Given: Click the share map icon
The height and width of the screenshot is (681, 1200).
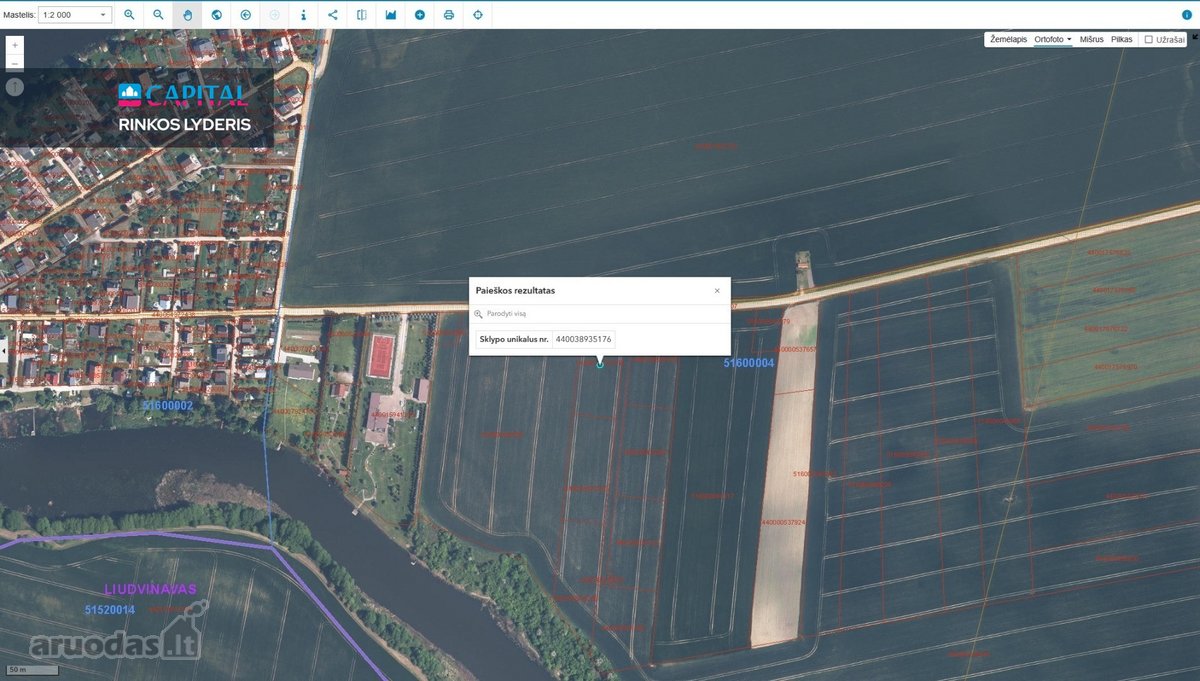Looking at the screenshot, I should 333,15.
